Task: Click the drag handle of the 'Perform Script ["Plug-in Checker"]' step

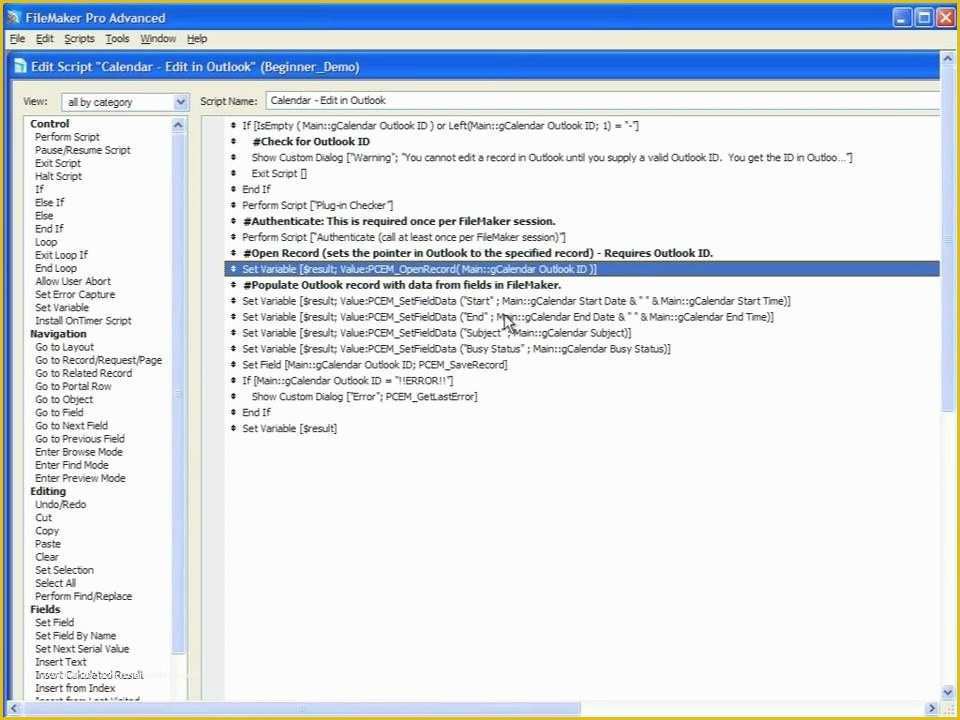Action: 233,205
